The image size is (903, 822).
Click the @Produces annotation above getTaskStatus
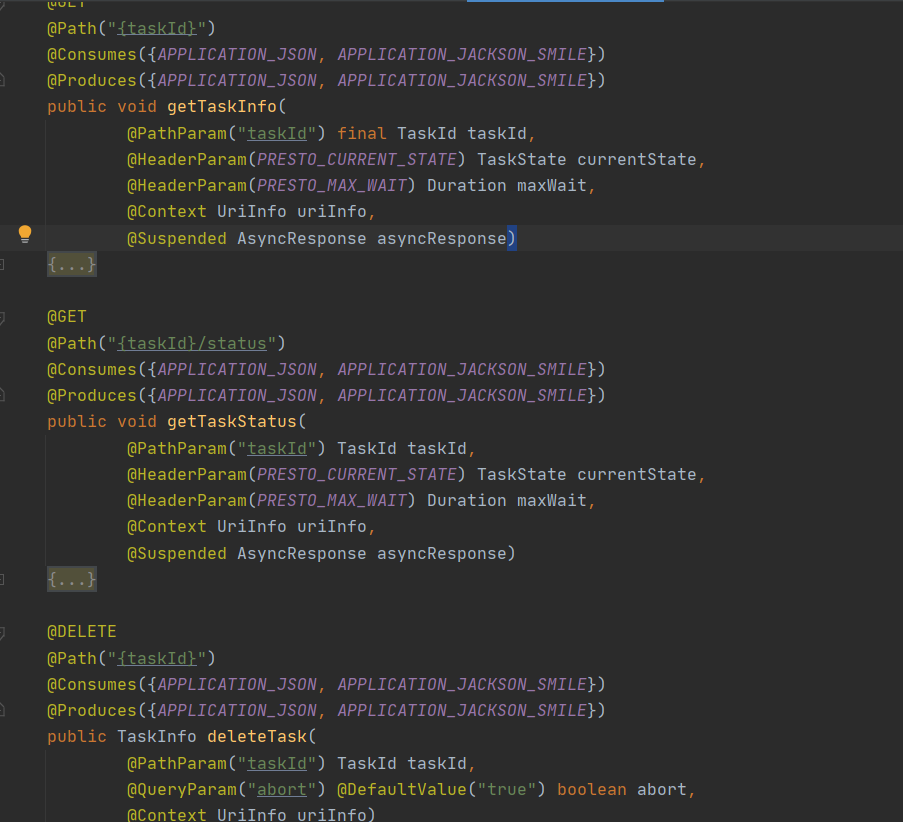(x=92, y=396)
